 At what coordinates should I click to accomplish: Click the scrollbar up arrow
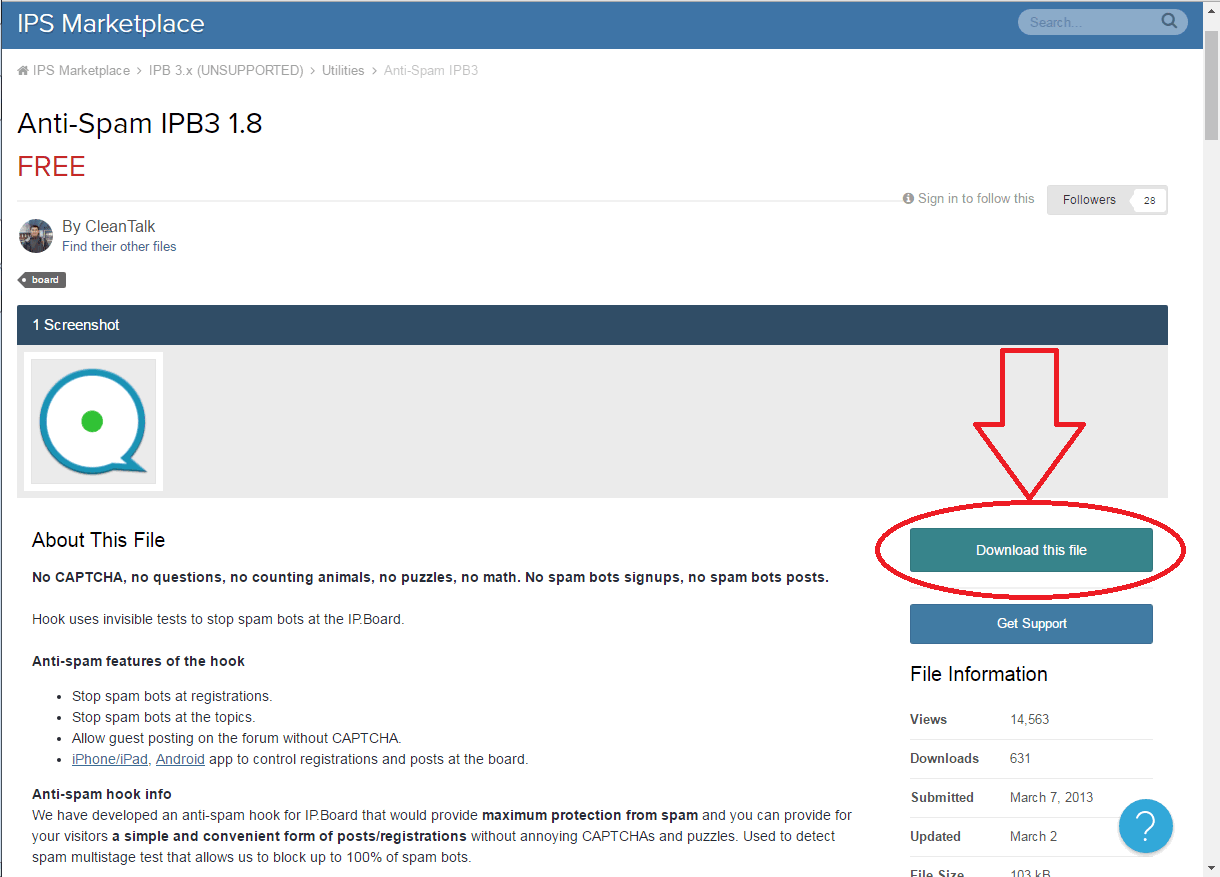pyautogui.click(x=1211, y=10)
